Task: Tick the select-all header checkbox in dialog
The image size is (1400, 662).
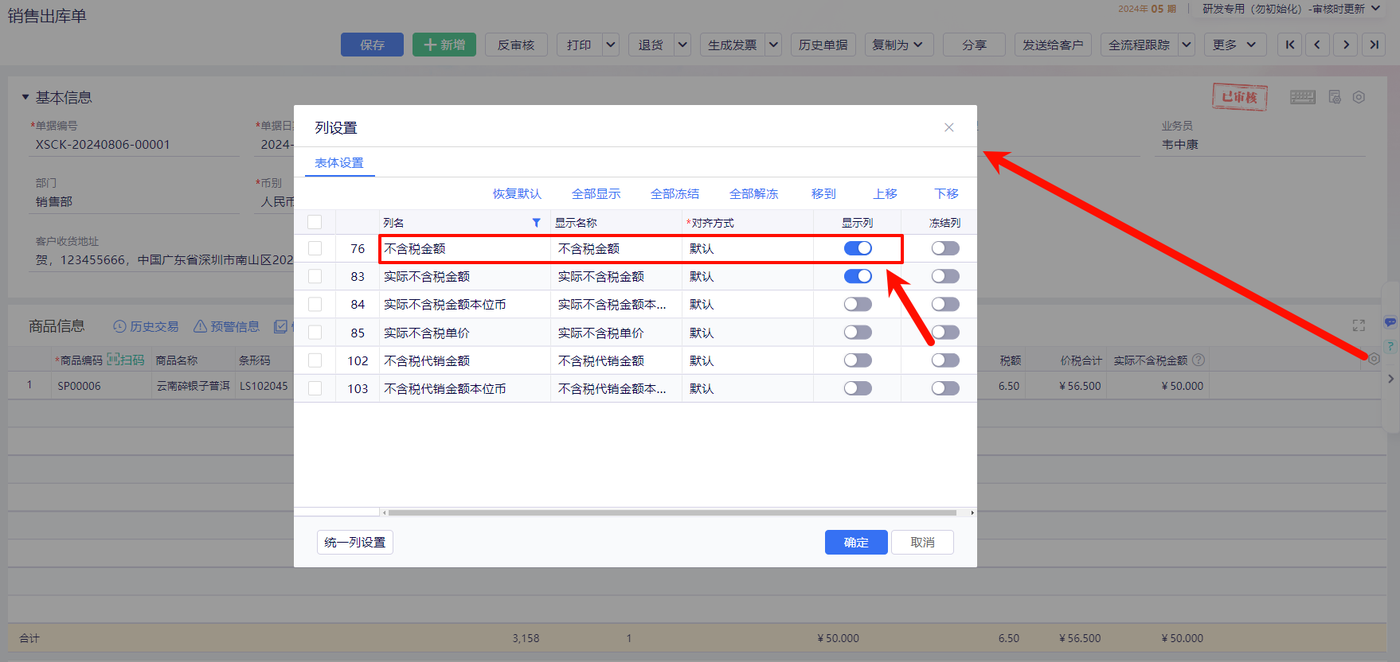Action: [x=315, y=222]
